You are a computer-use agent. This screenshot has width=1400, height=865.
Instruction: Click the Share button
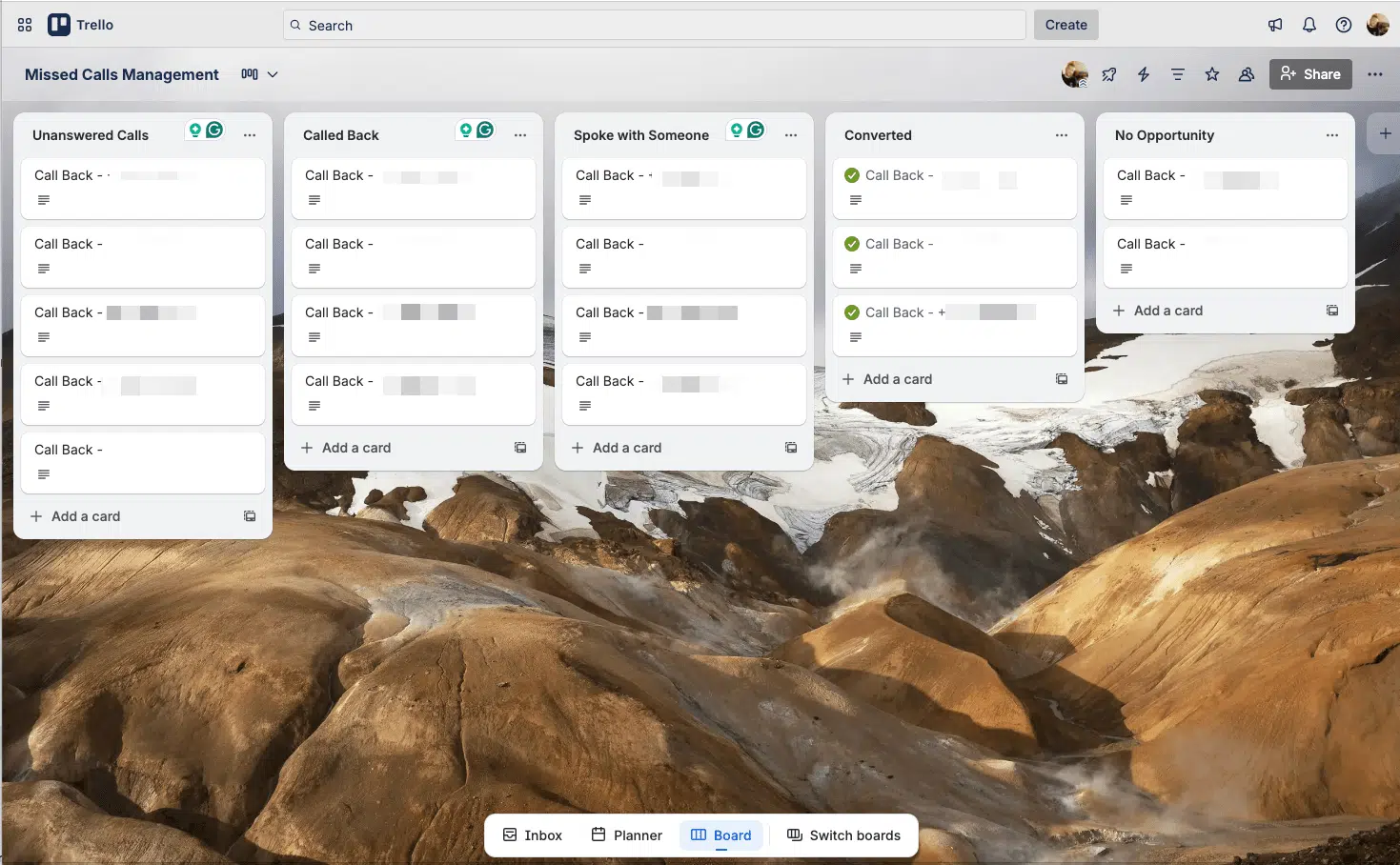[x=1310, y=74]
